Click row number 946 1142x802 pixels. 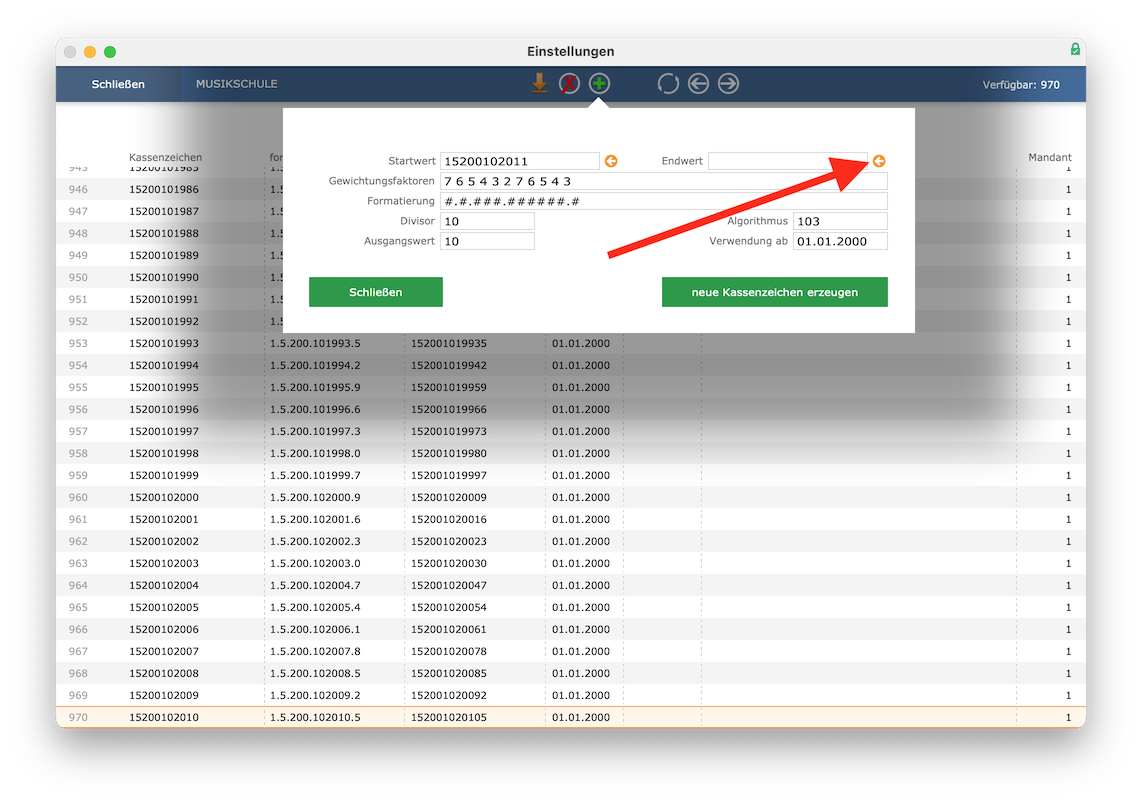coord(78,190)
